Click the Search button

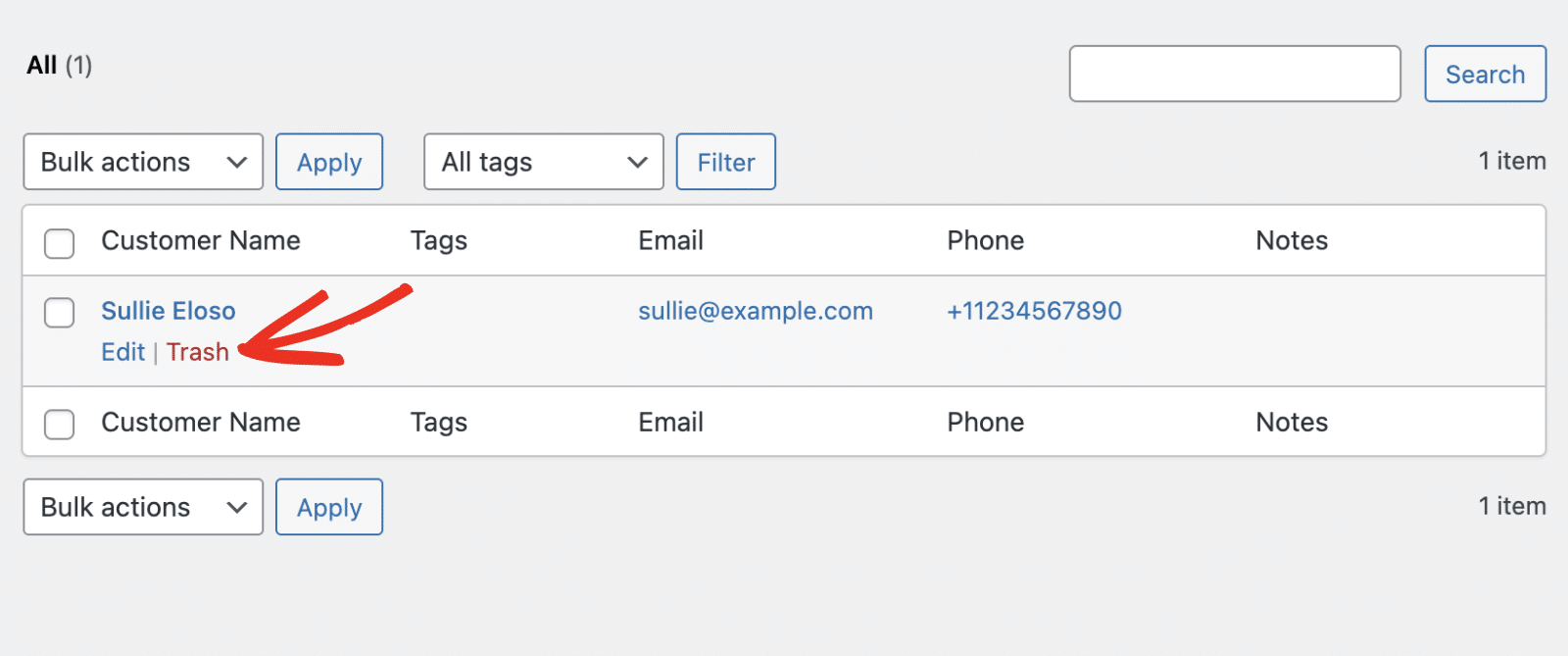(x=1485, y=75)
